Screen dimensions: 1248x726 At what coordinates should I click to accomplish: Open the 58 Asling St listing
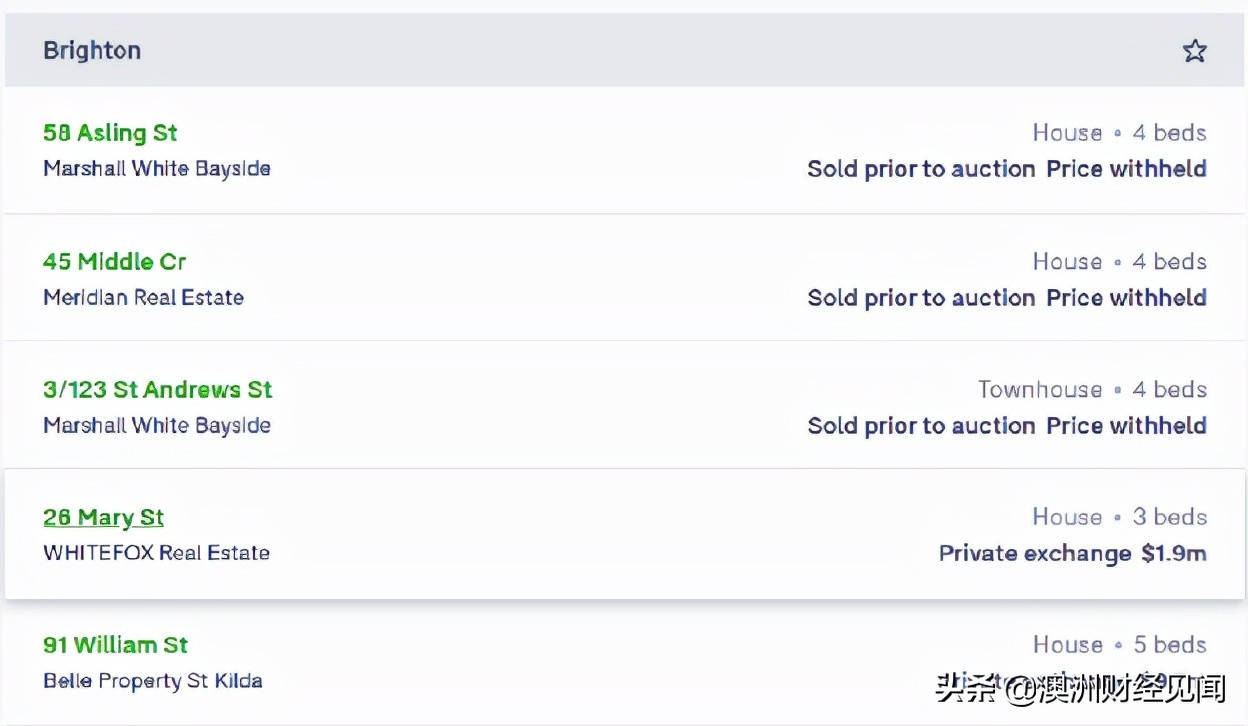pos(110,133)
